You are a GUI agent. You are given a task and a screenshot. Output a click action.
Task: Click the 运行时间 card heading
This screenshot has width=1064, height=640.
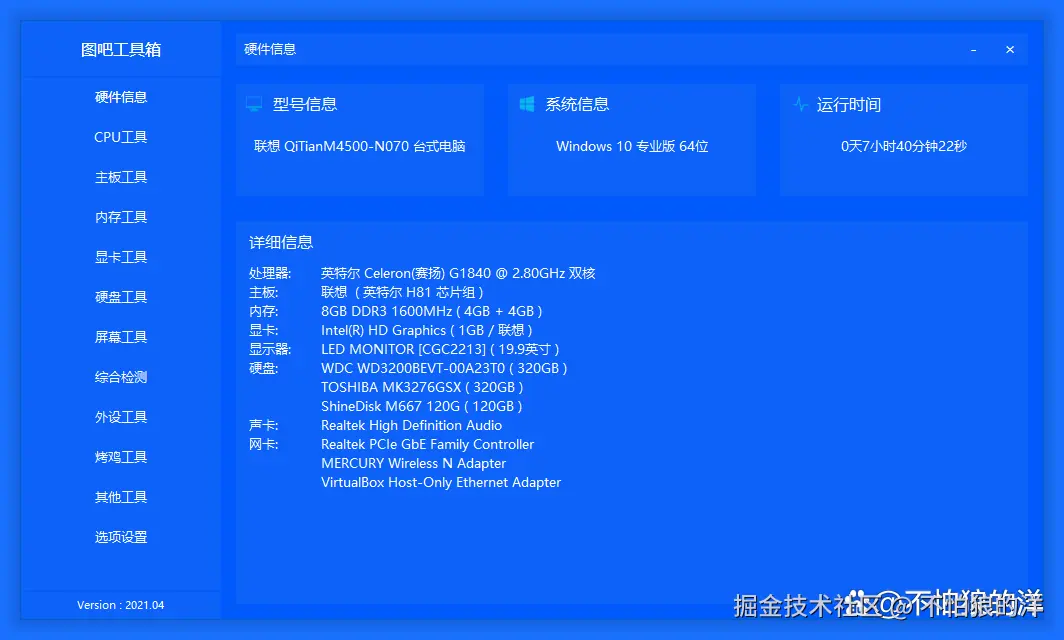point(849,105)
